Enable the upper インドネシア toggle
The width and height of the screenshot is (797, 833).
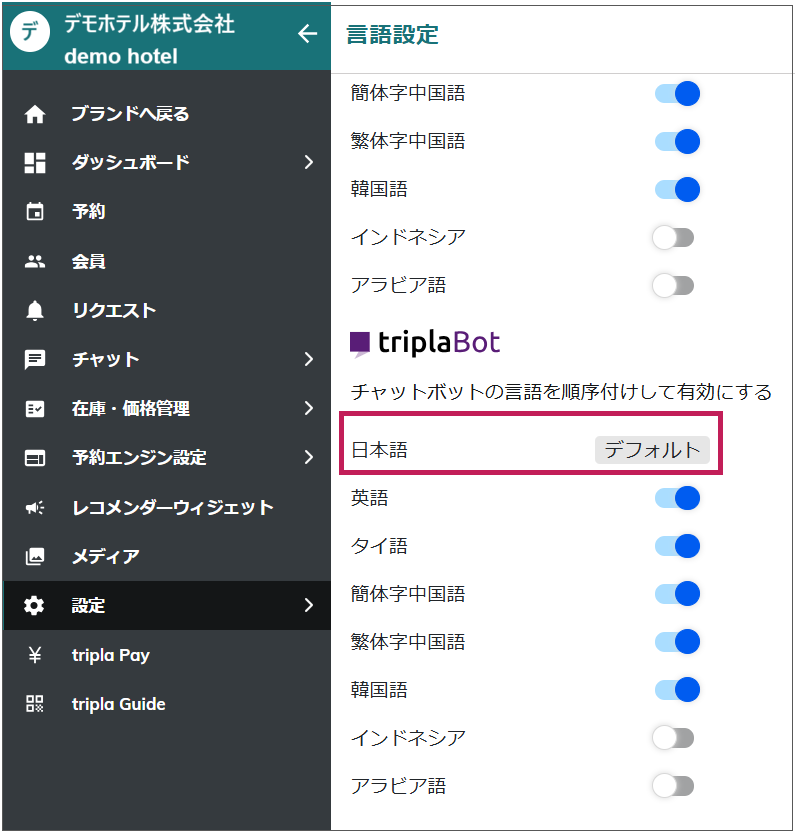click(673, 237)
